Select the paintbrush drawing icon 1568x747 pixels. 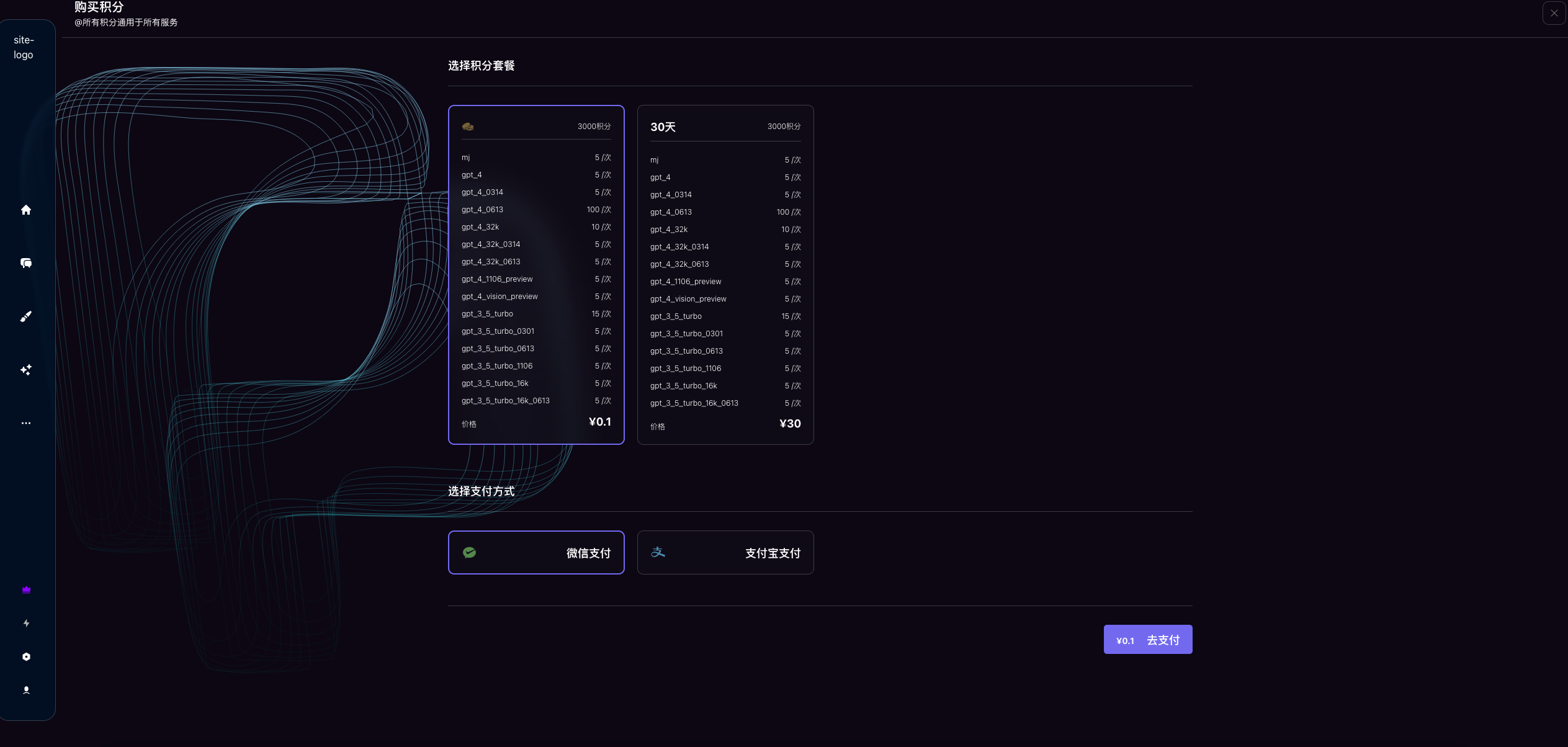click(26, 316)
